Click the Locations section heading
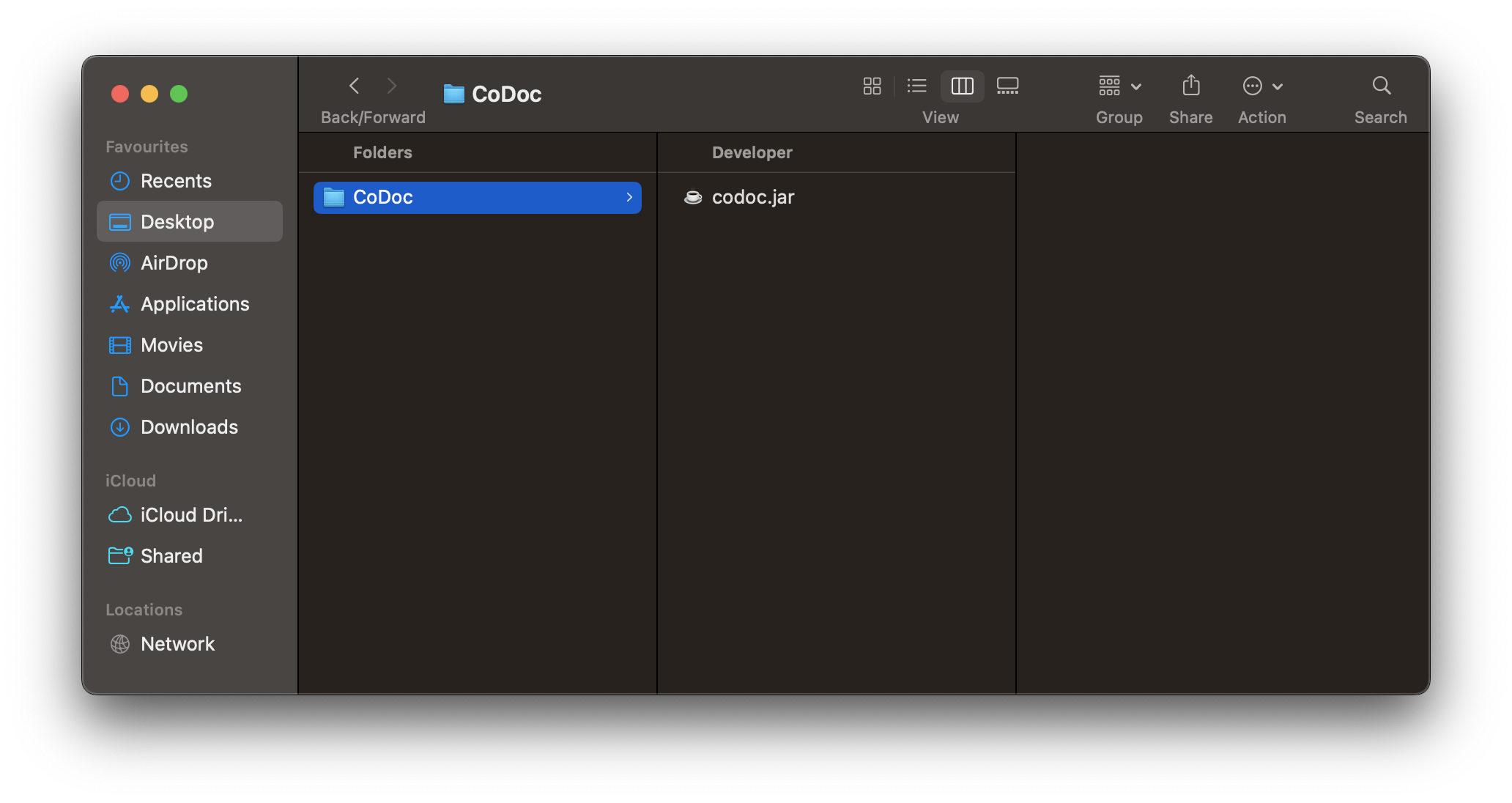Viewport: 1512px width, 803px height. click(x=144, y=610)
